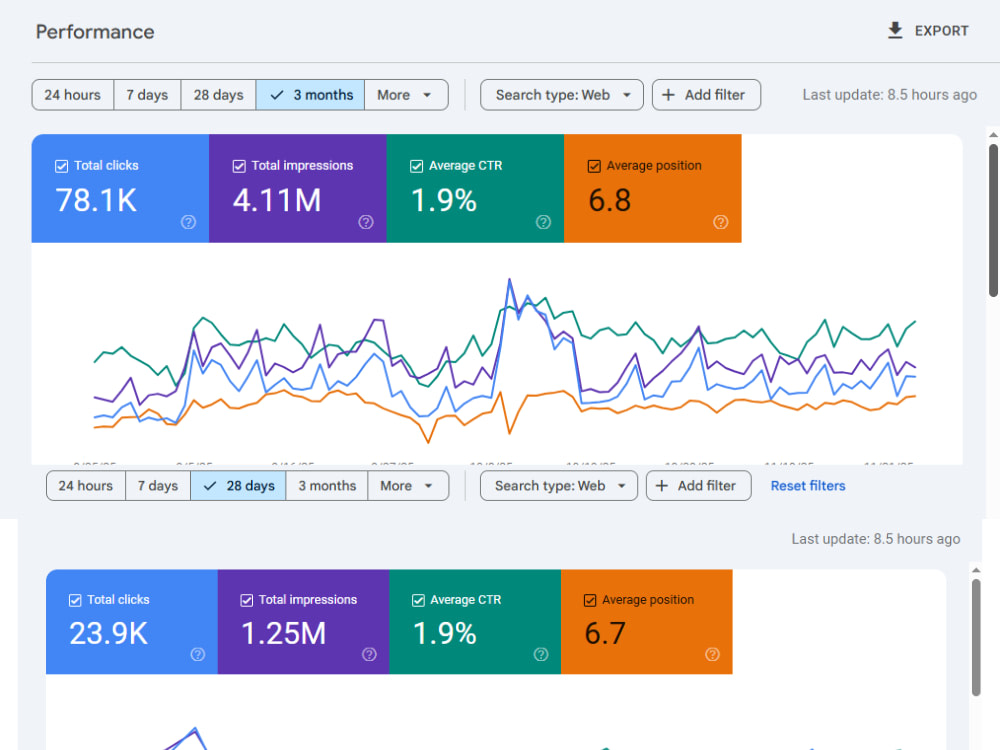Uncheck Average CTR in top panel
The width and height of the screenshot is (1000, 750).
point(416,166)
